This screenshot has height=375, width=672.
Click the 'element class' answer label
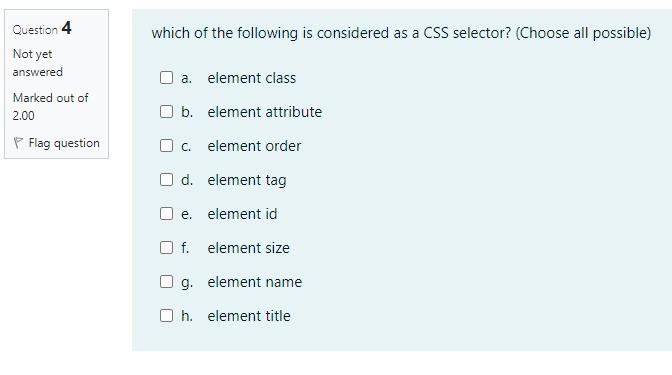[252, 78]
